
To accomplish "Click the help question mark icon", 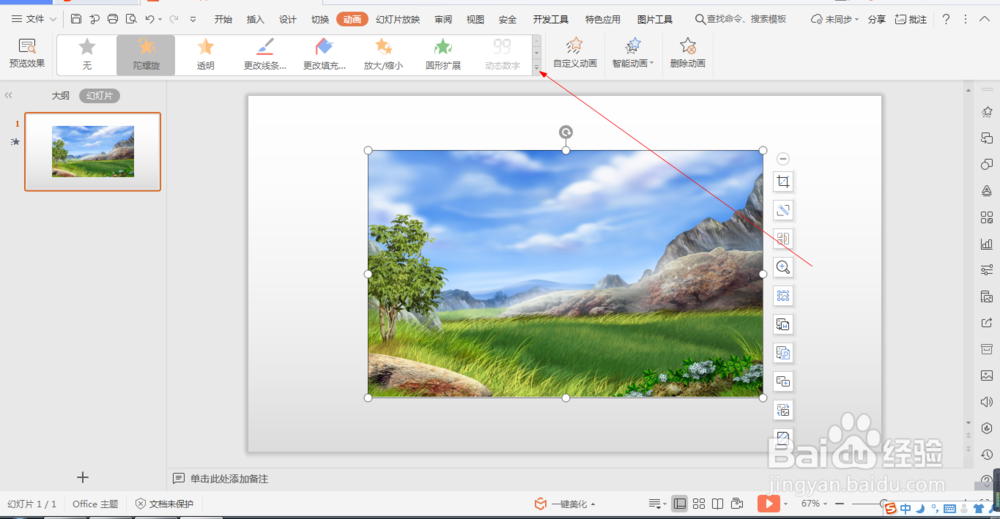I will (x=946, y=19).
